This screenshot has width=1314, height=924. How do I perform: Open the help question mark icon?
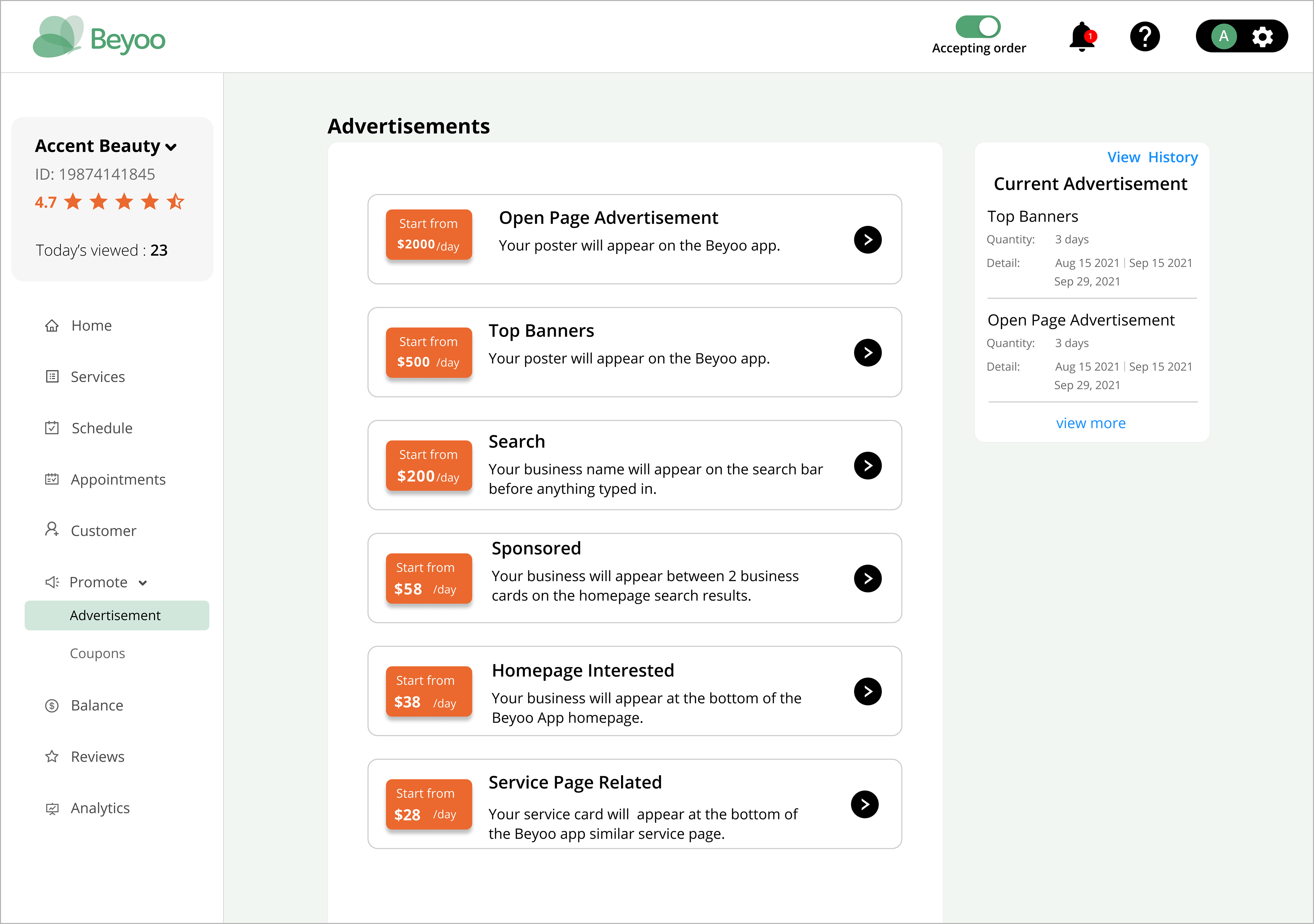[1145, 37]
